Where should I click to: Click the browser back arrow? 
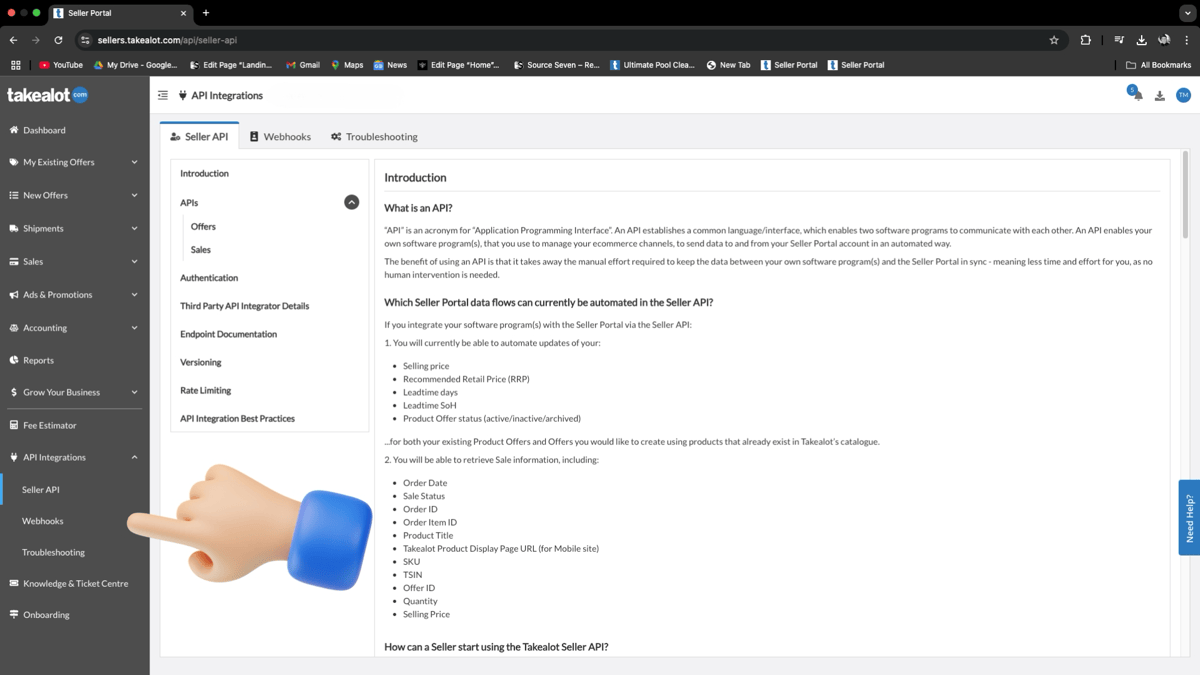point(13,40)
